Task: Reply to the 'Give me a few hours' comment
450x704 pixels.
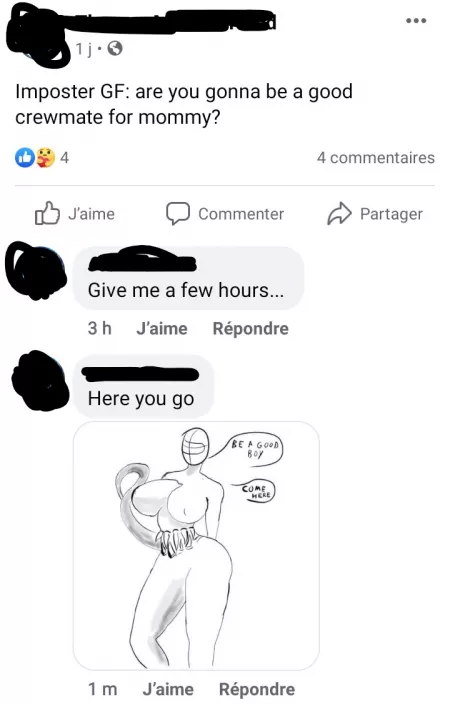Action: click(x=251, y=328)
